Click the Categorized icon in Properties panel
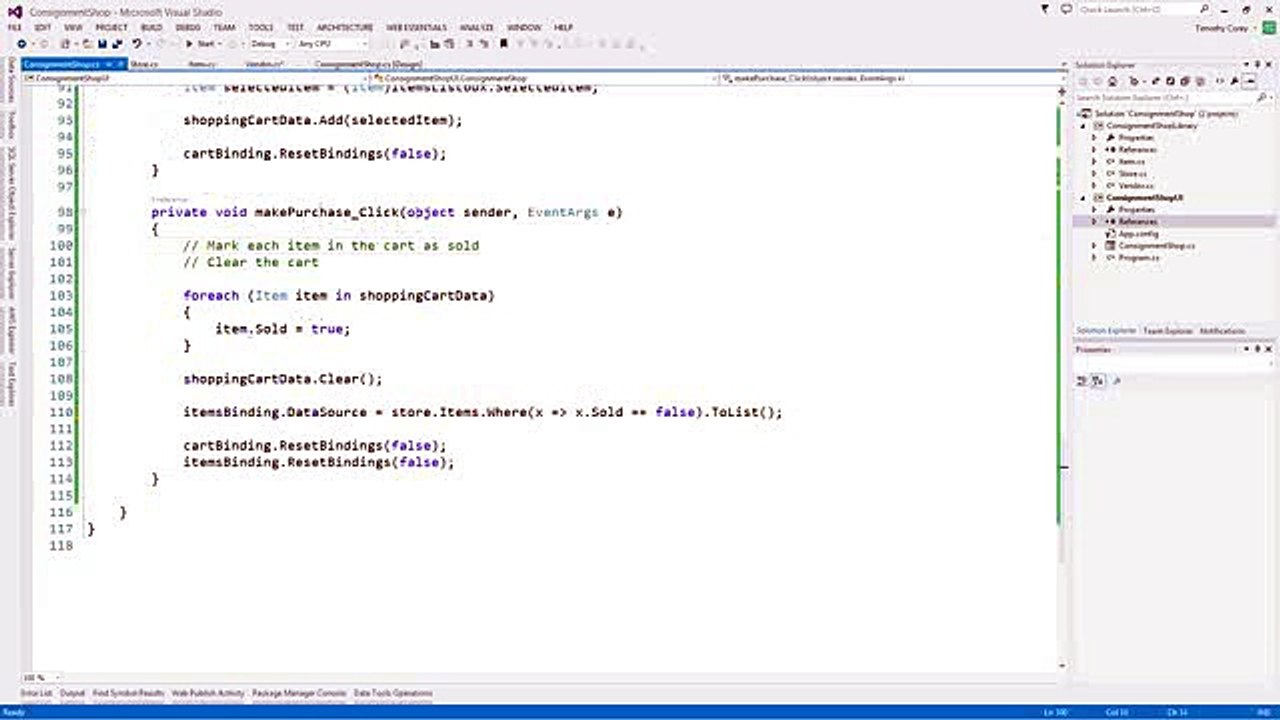 tap(1083, 380)
